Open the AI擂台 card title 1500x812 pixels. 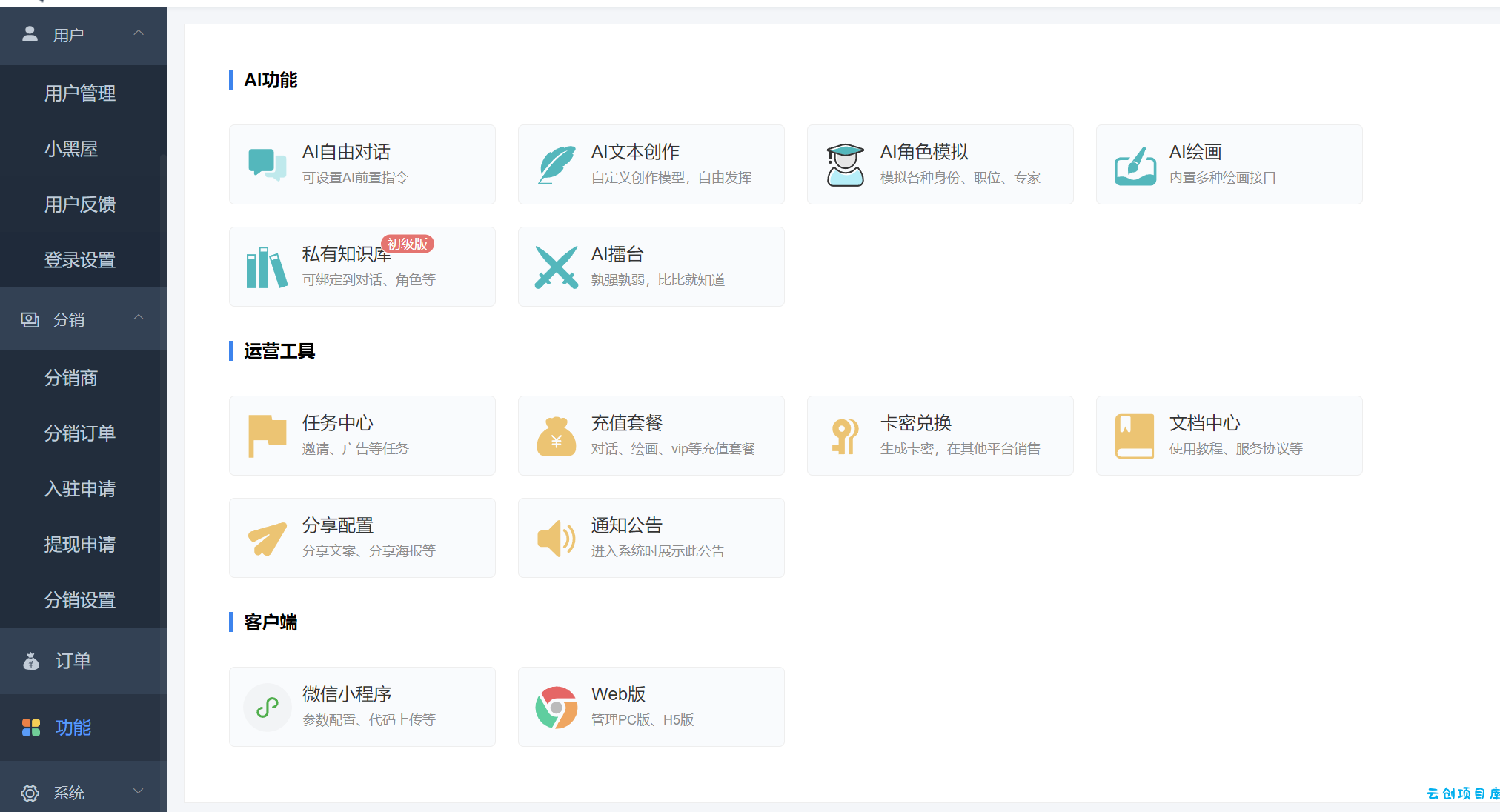(617, 254)
